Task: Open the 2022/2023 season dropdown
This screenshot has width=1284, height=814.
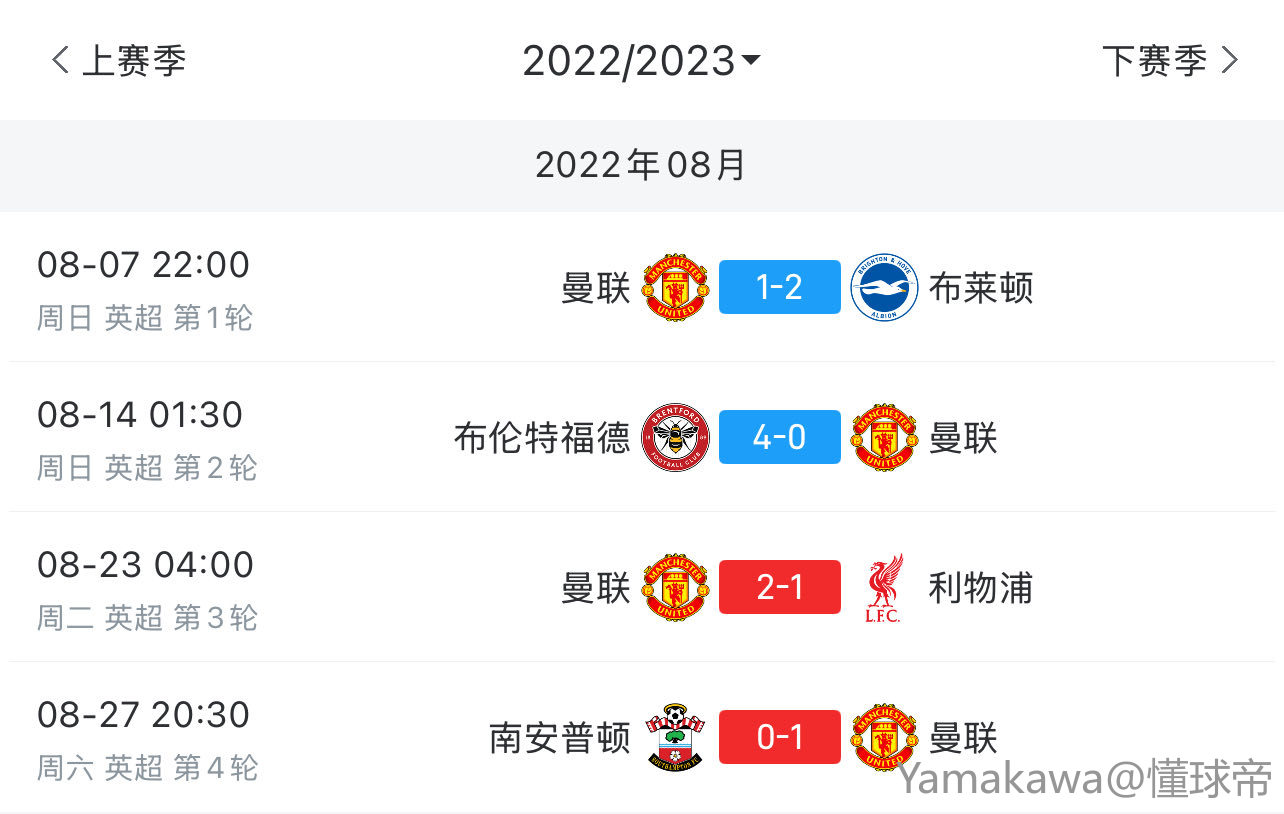Action: tap(641, 61)
